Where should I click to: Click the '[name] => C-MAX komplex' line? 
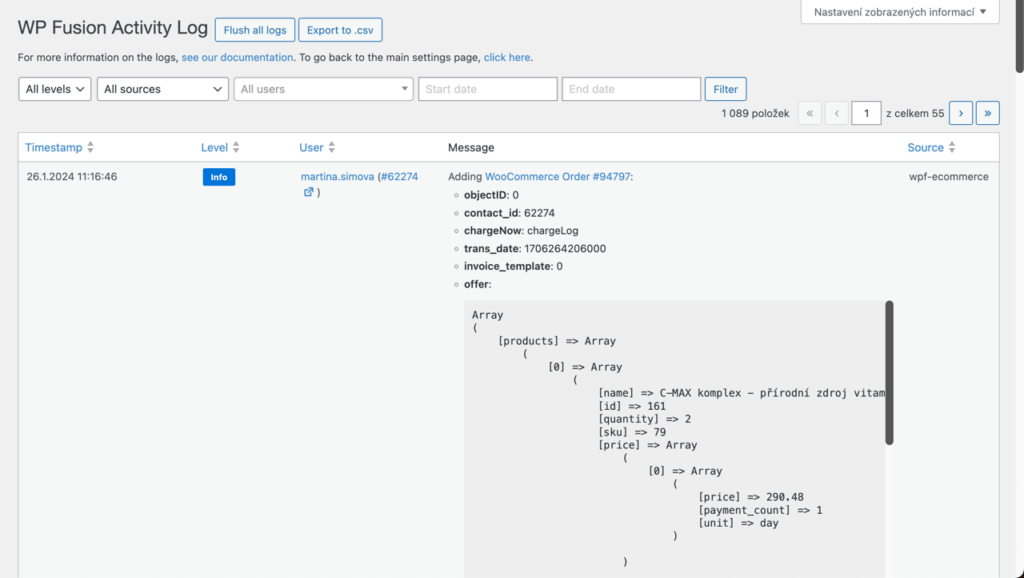[741, 393]
